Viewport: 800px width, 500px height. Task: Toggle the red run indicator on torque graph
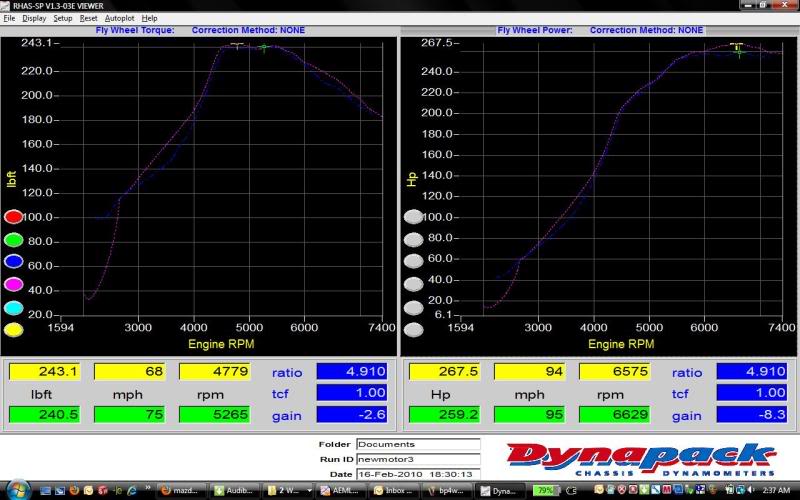click(14, 216)
